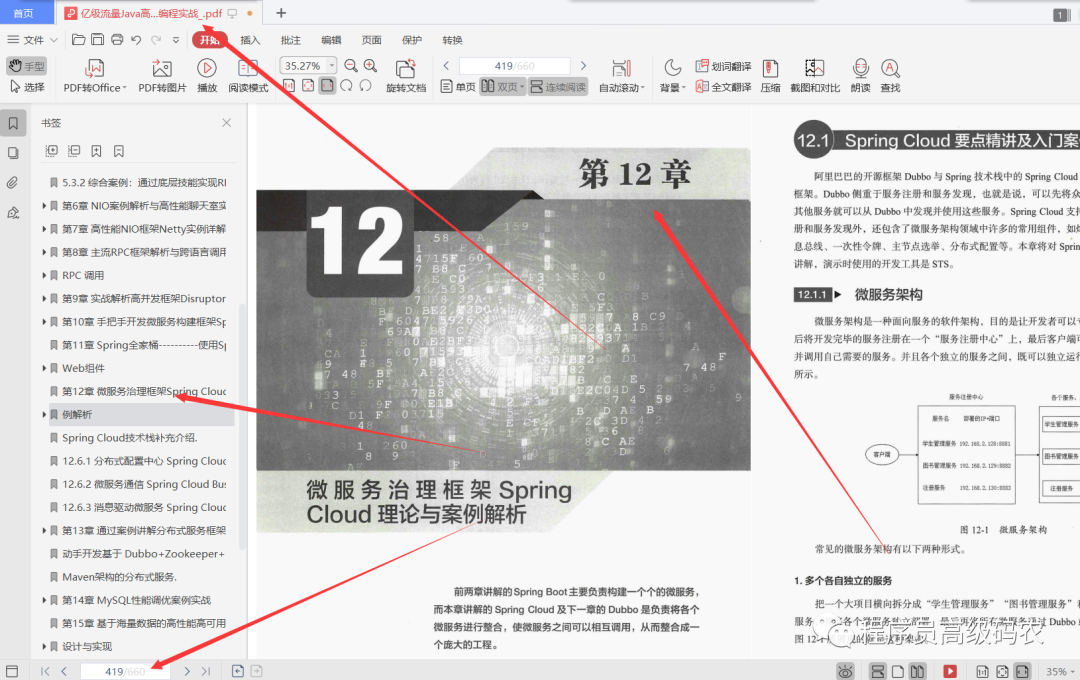Open the bookmarks sidebar panel icon
Image resolution: width=1080 pixels, height=680 pixels.
[13, 123]
